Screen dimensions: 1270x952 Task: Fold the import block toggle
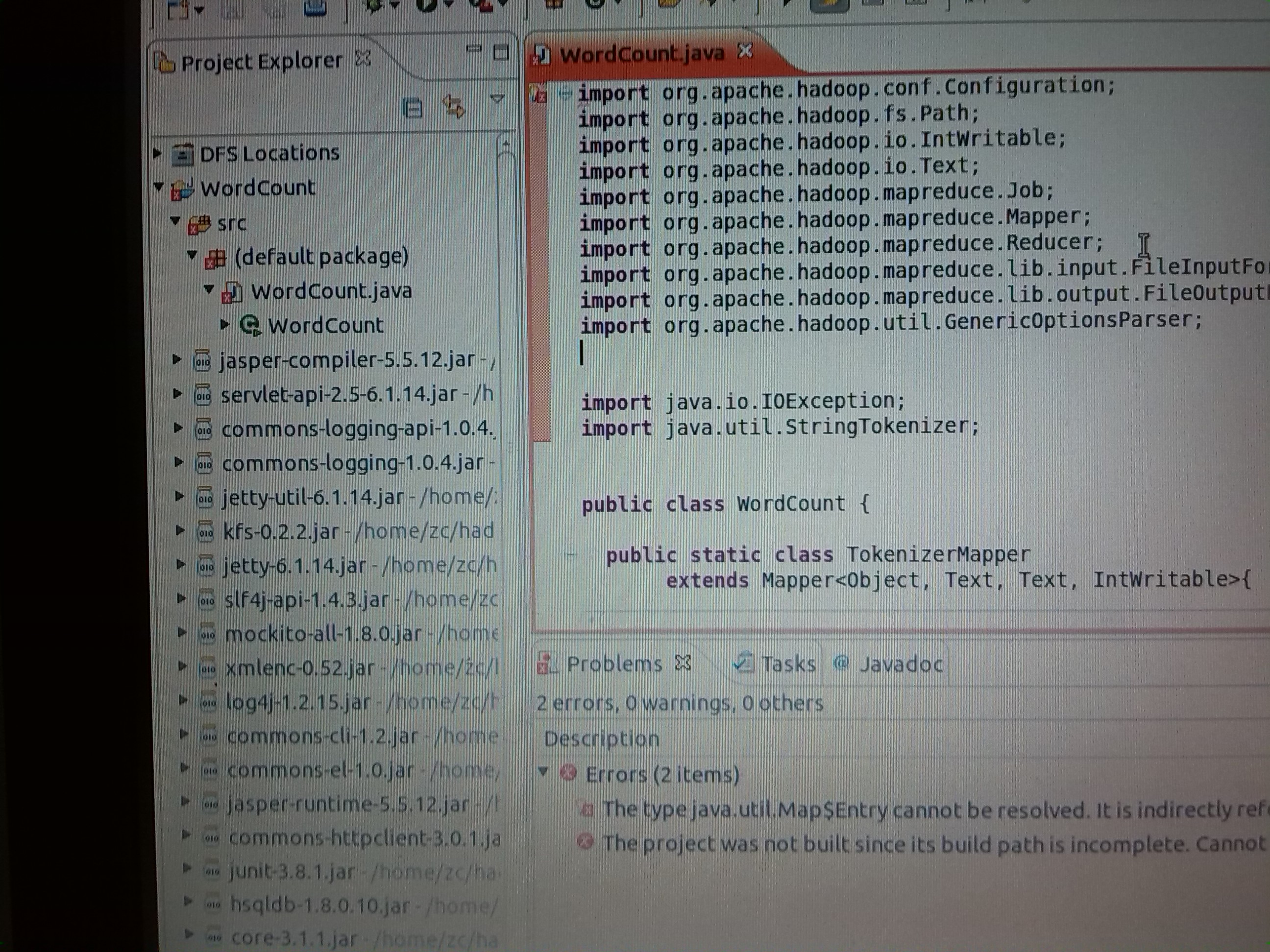click(565, 93)
